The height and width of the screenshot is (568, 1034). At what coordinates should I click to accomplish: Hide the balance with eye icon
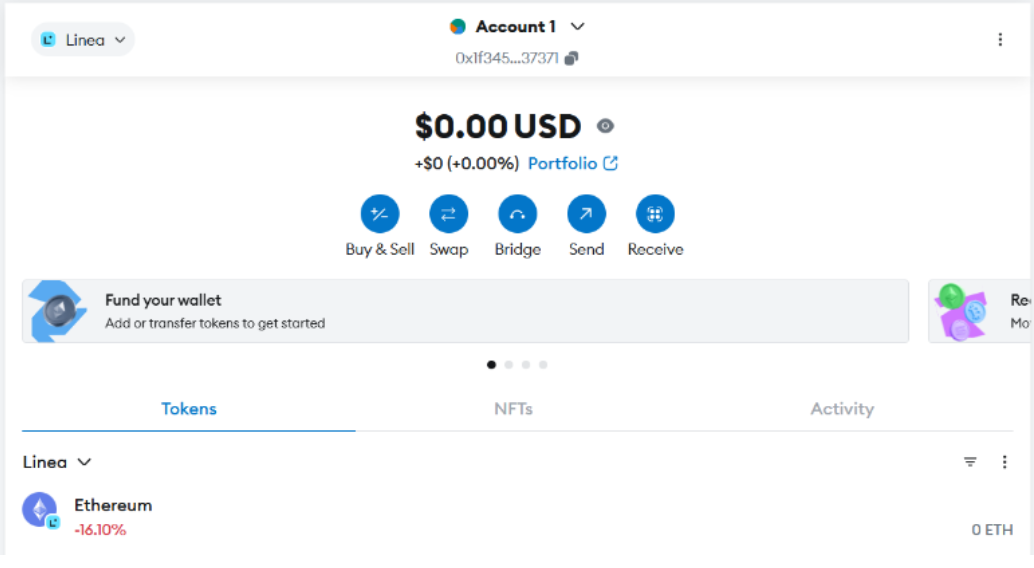pos(605,126)
